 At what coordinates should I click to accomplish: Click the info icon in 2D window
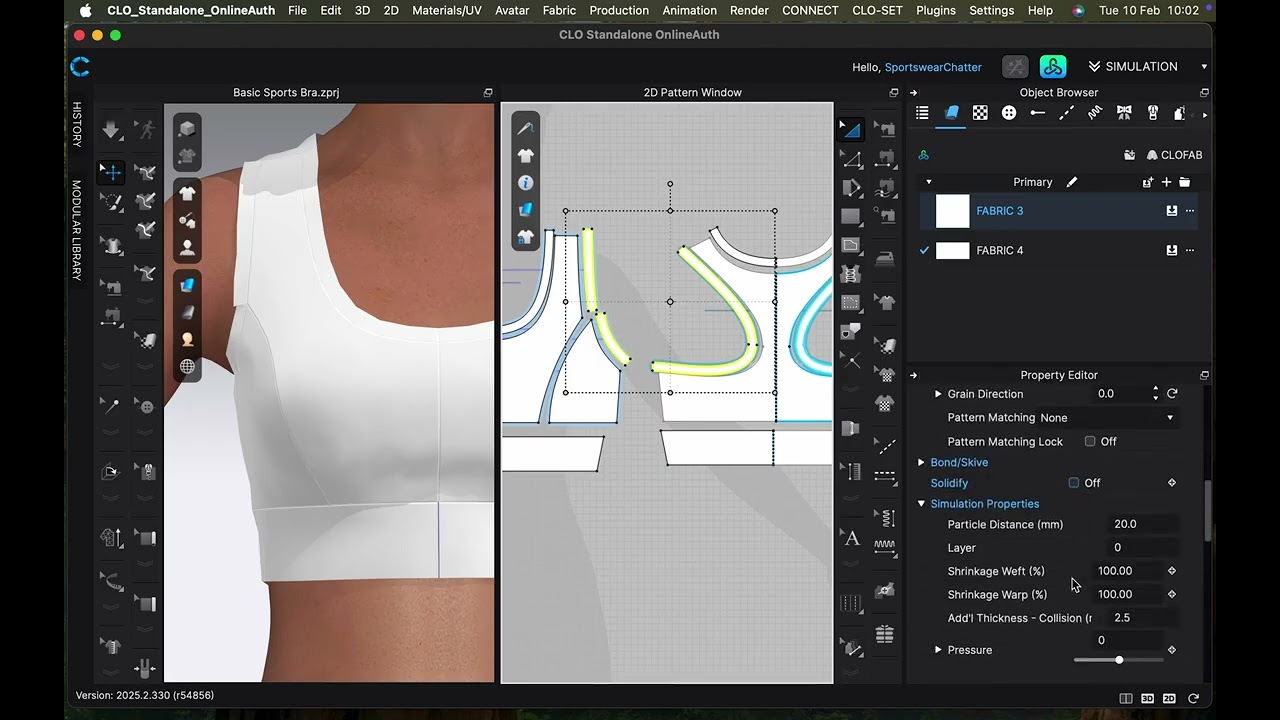point(526,183)
